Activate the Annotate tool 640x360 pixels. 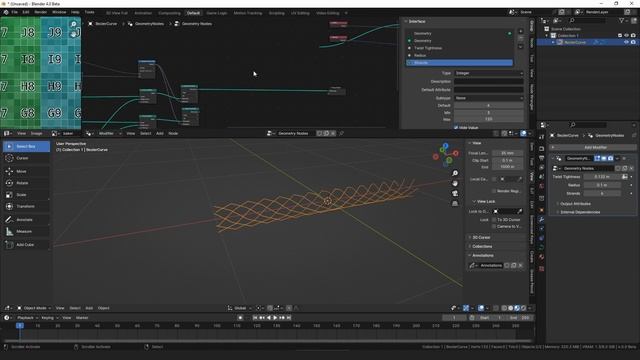(27, 220)
